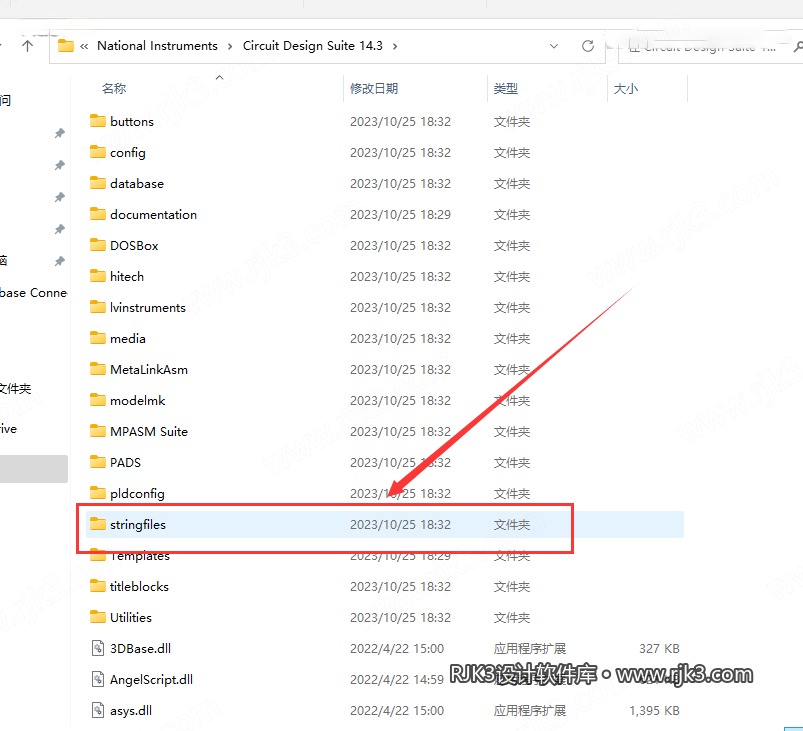Open the config folder icon
Image resolution: width=803 pixels, height=731 pixels.
(x=97, y=152)
